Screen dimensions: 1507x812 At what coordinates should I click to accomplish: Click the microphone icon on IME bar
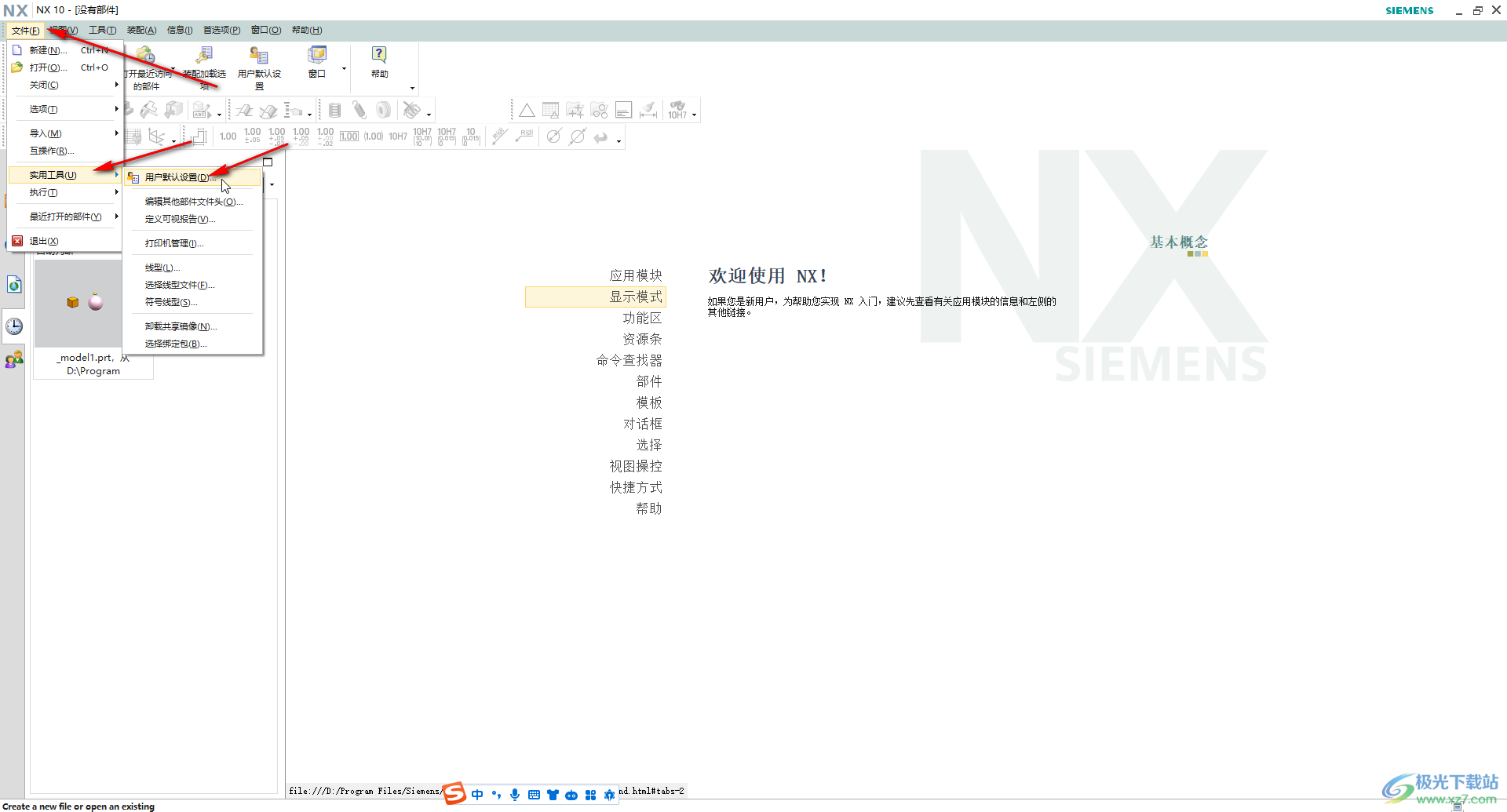click(x=515, y=795)
